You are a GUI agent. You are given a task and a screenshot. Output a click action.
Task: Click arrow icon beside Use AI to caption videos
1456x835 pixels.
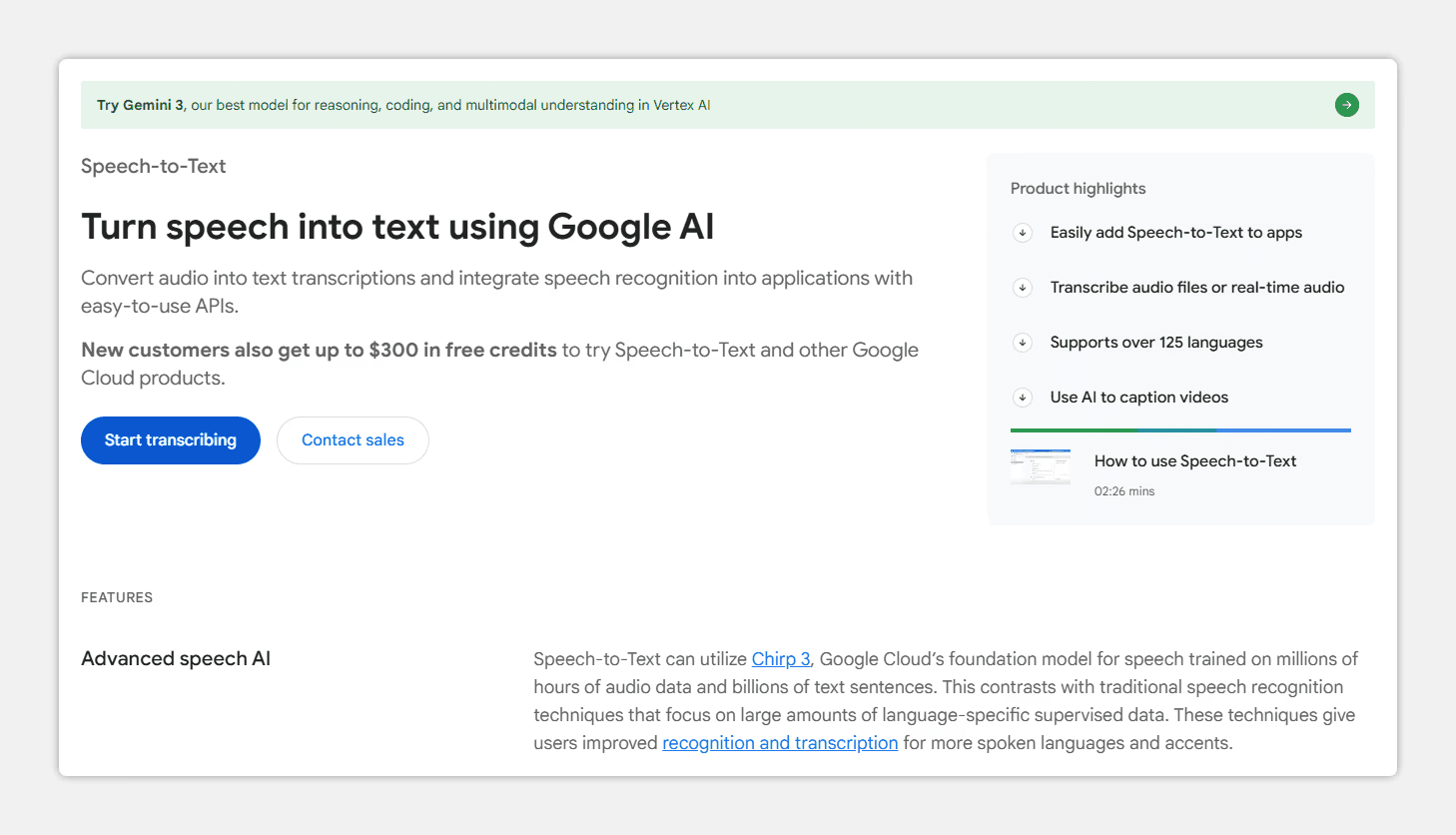coord(1023,398)
